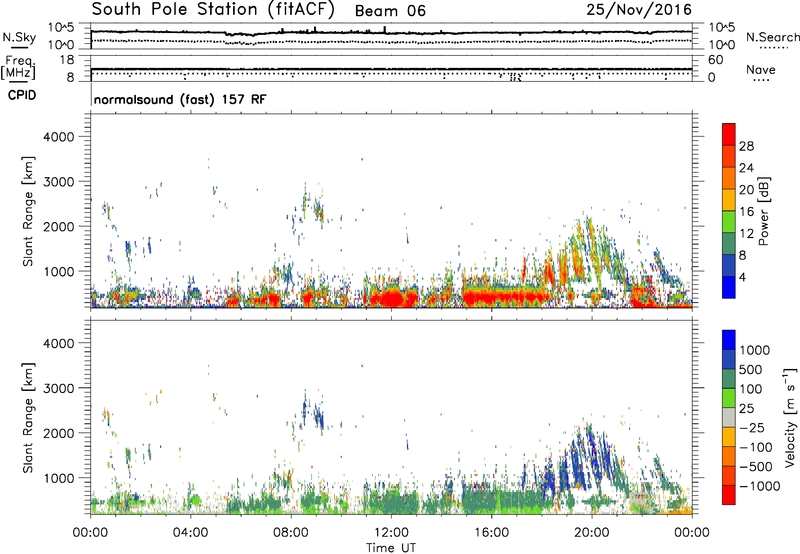Pick the gray -25 to 25 velocity segment
The width and height of the screenshot is (800, 554).
729,417
